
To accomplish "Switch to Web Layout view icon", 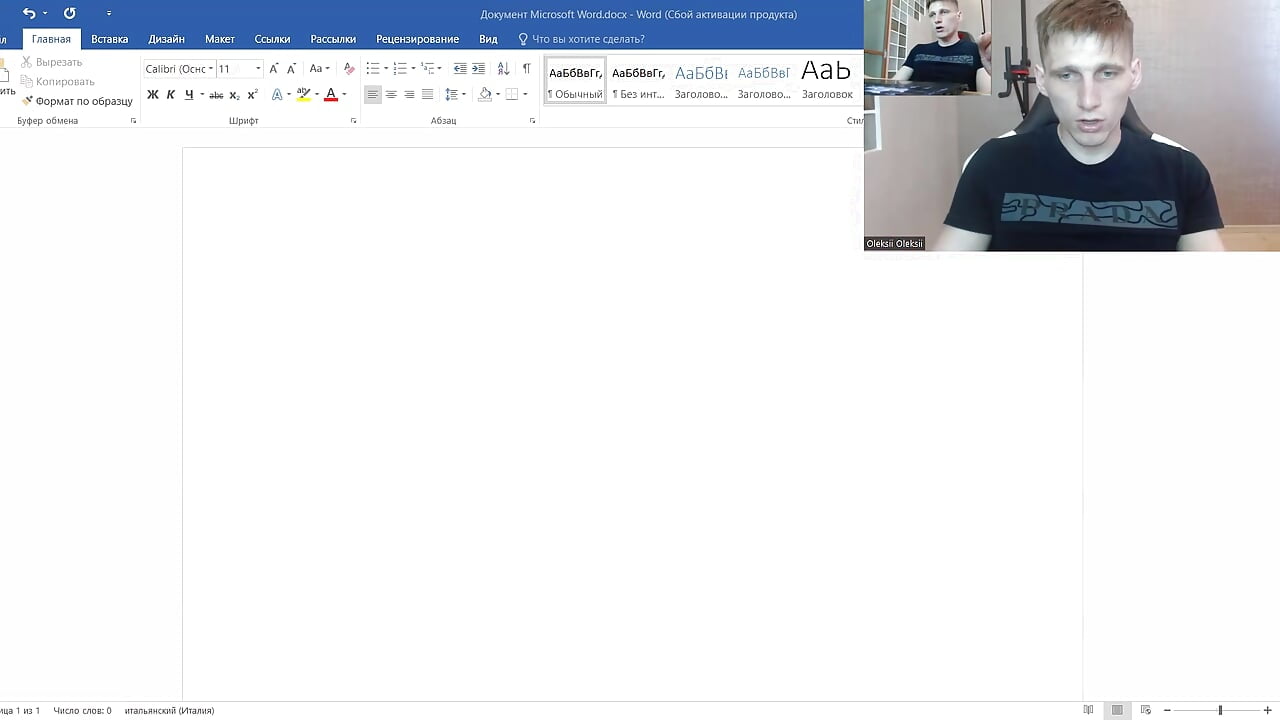I will 1146,711.
